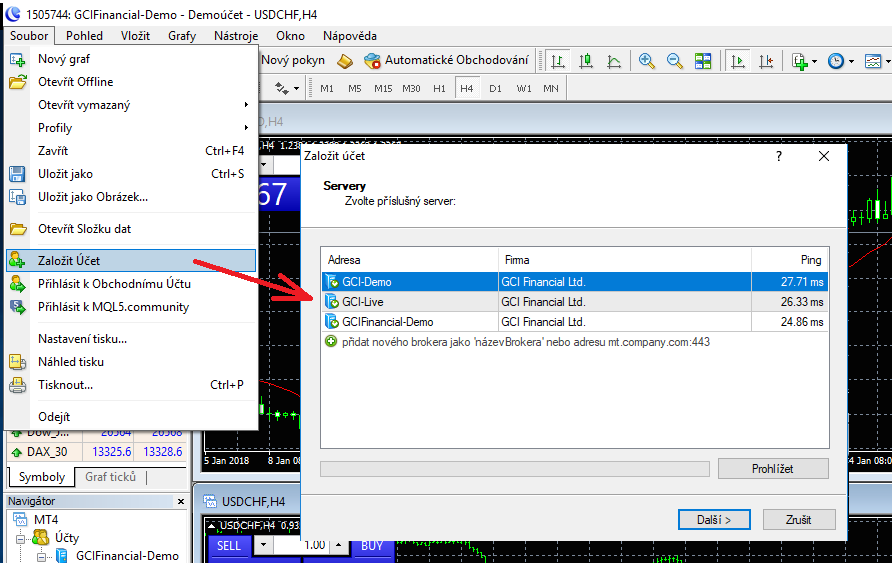The width and height of the screenshot is (892, 563).
Task: Switch to H1 timeframe
Action: coord(439,89)
